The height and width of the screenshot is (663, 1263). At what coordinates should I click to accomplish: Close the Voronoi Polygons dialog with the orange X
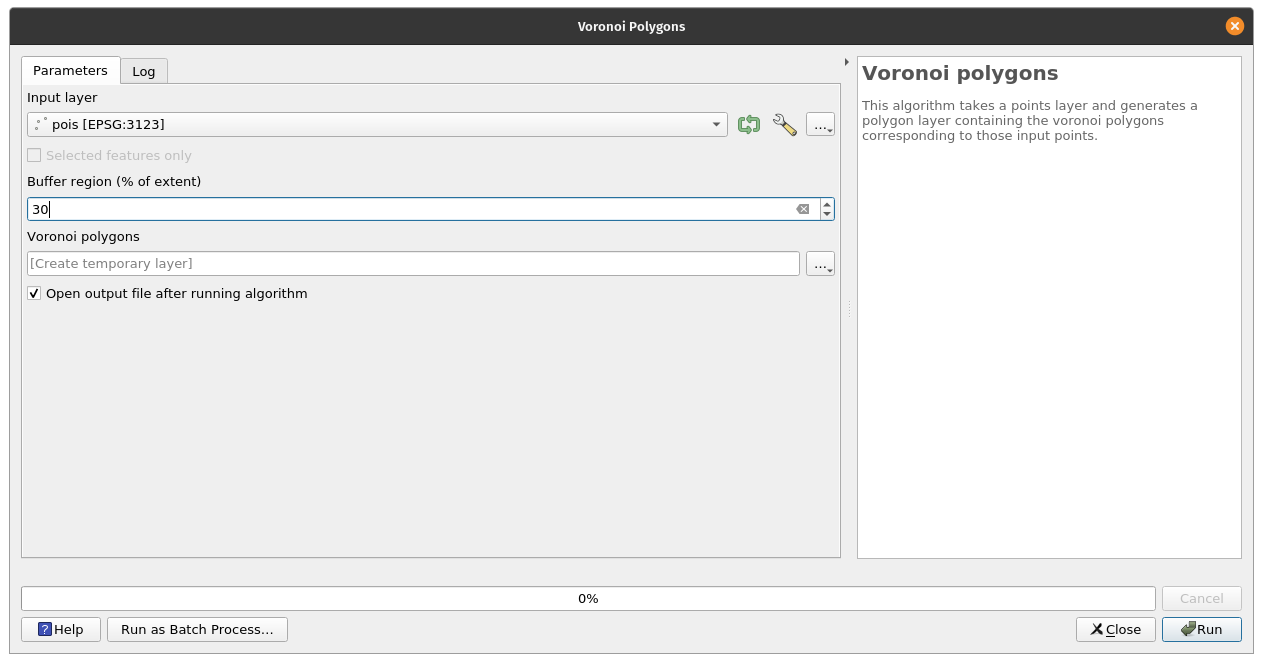click(1234, 27)
